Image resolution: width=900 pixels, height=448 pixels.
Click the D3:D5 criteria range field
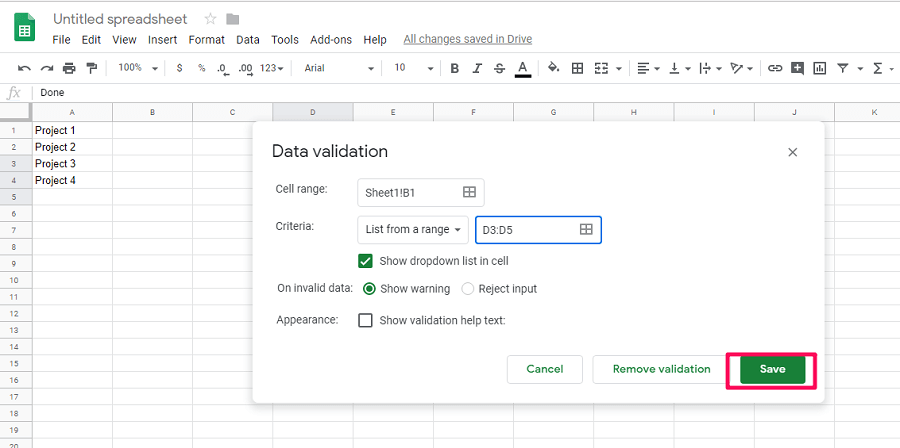[x=538, y=229]
